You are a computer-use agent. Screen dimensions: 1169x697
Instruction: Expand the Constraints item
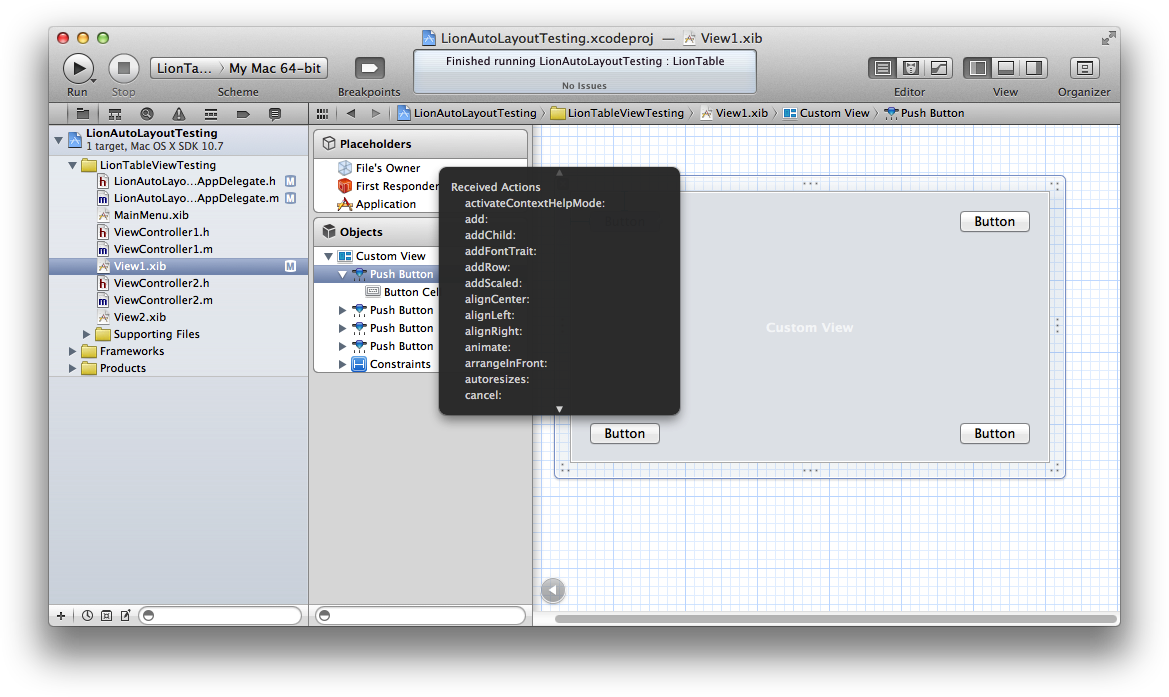(342, 365)
